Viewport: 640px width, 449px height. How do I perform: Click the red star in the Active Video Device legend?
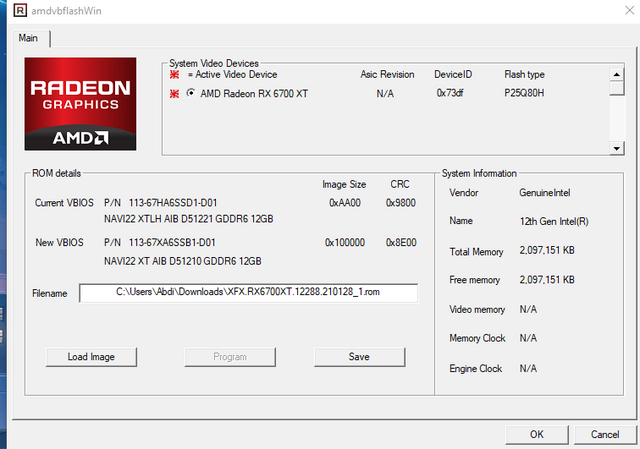(174, 74)
